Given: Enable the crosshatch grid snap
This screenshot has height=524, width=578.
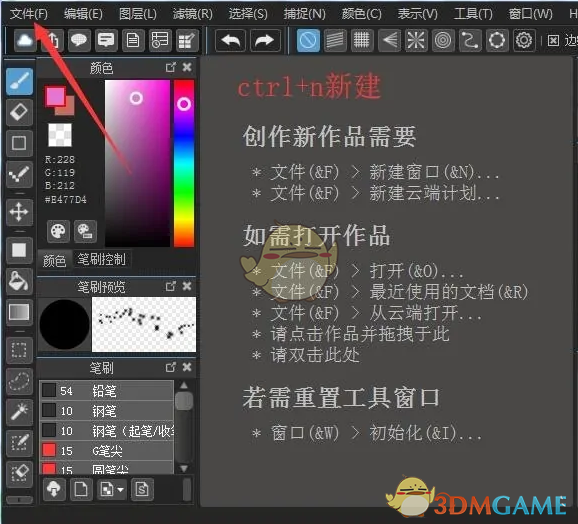Looking at the screenshot, I should pos(362,40).
